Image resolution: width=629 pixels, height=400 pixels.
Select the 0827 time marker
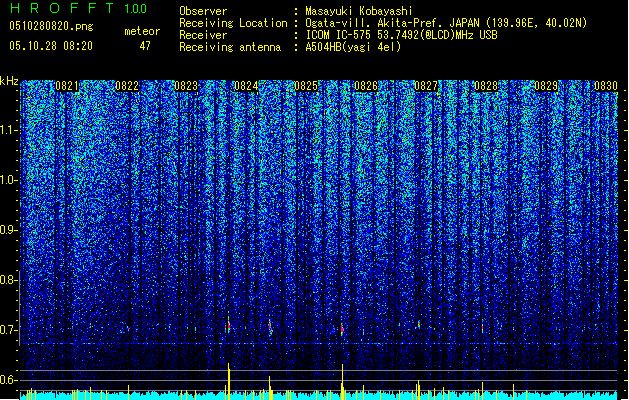[426, 86]
